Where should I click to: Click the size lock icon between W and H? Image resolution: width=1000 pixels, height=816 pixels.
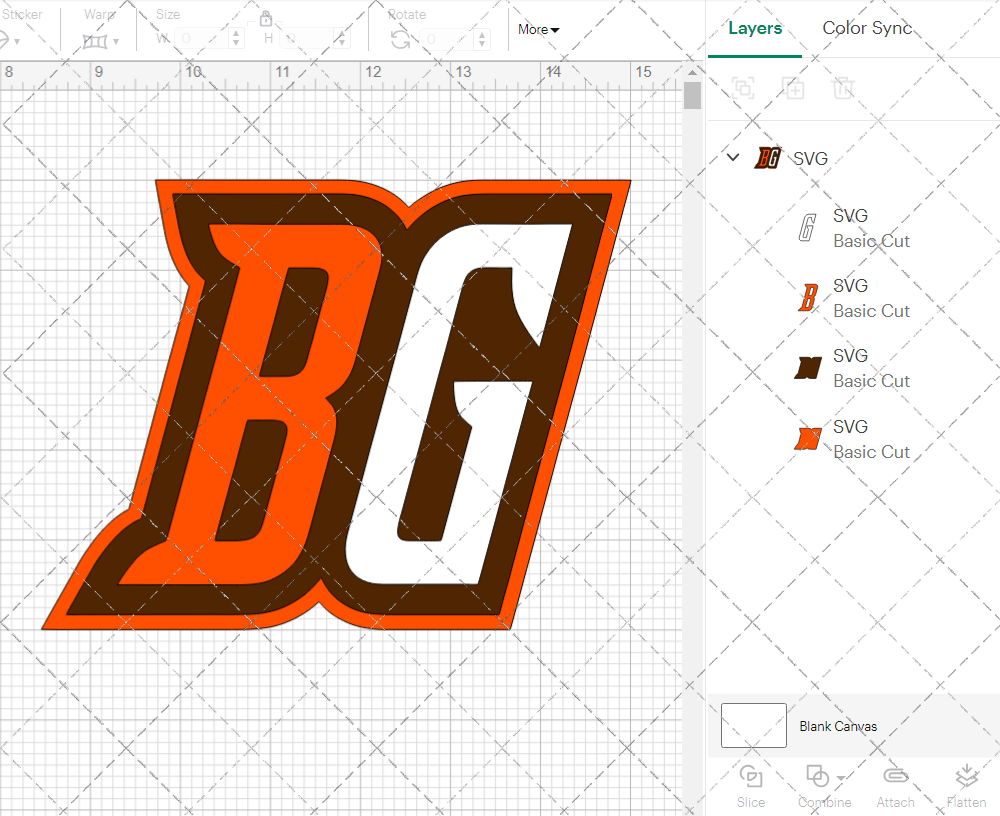click(266, 19)
